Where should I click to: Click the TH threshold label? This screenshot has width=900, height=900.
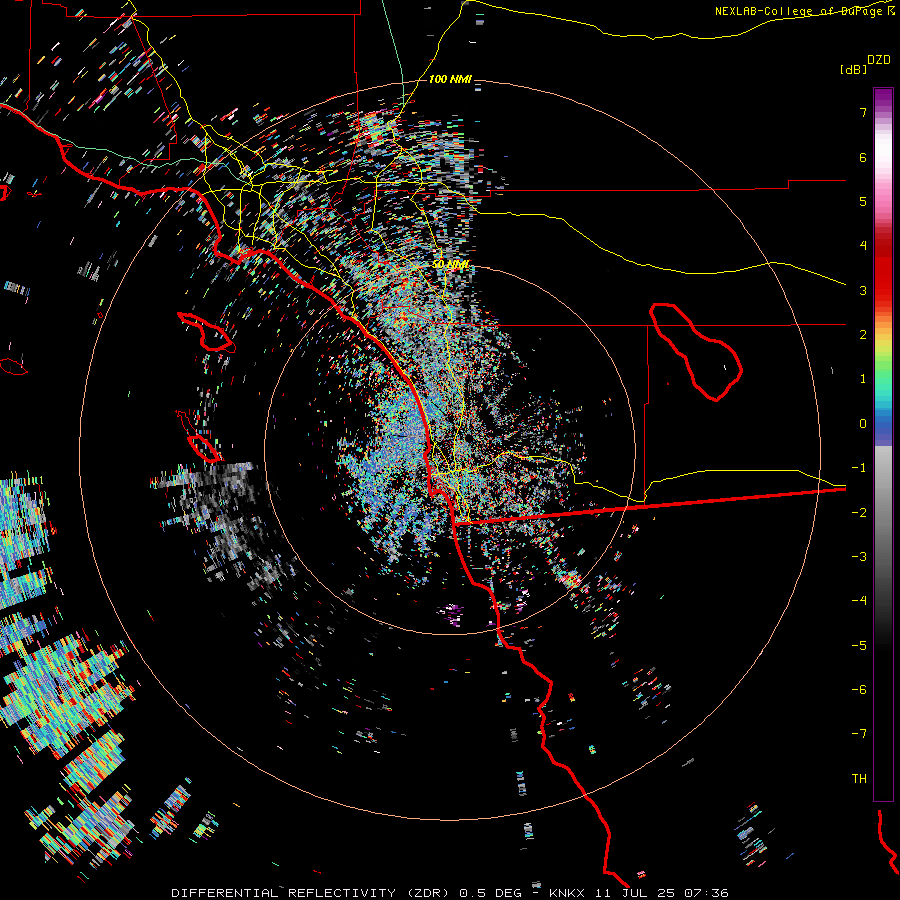pyautogui.click(x=859, y=779)
